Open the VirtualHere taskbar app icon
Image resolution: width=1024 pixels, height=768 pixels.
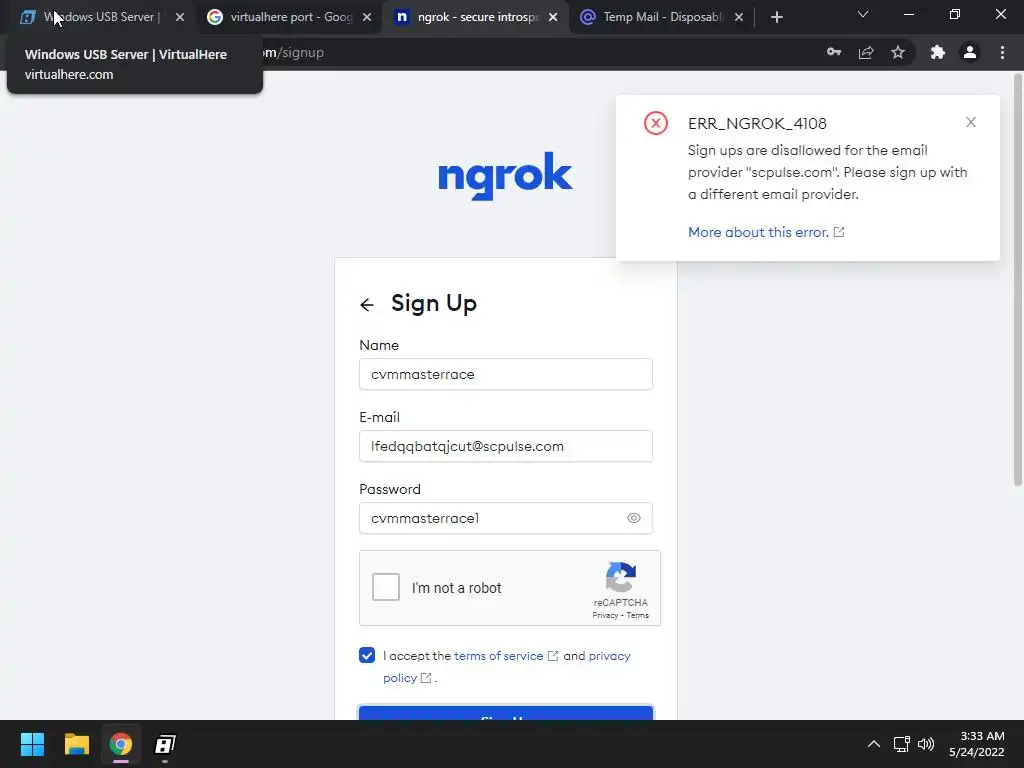[x=165, y=744]
